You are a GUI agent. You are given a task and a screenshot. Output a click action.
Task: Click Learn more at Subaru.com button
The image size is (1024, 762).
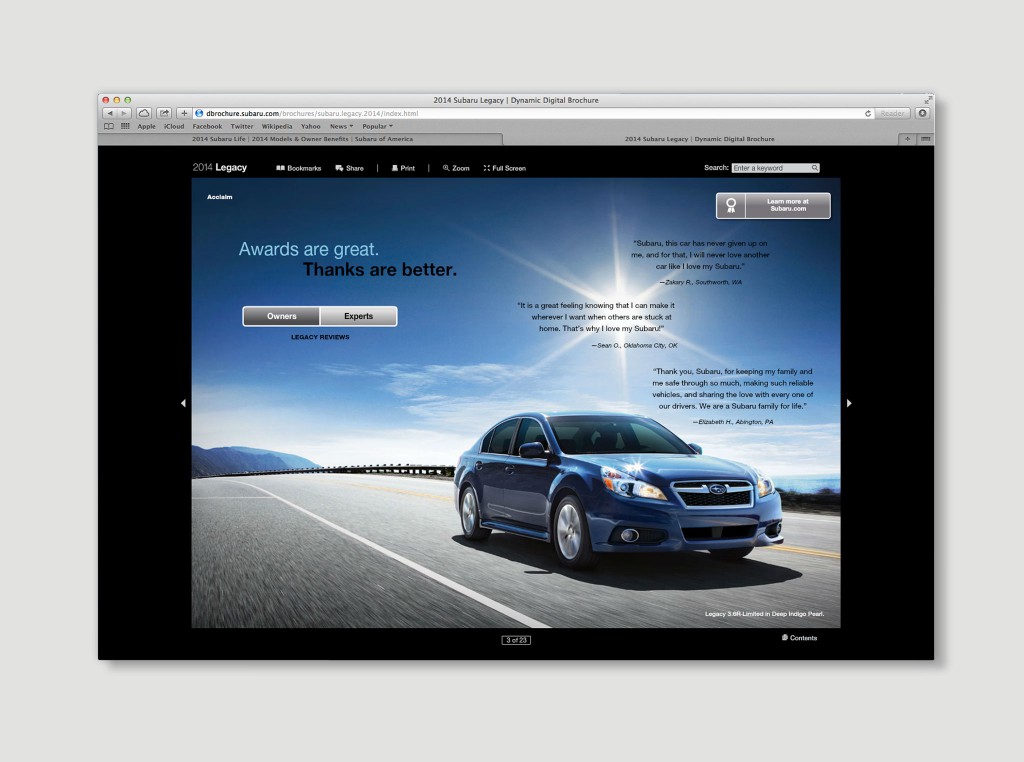(773, 206)
